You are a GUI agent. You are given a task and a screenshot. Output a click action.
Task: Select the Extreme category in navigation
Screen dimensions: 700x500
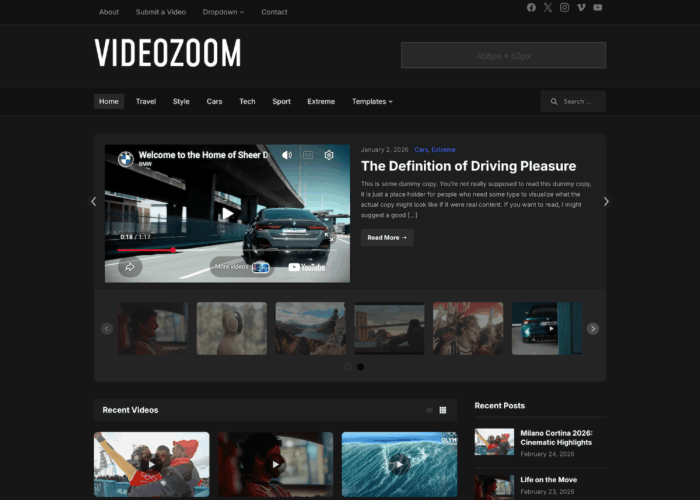tap(321, 101)
